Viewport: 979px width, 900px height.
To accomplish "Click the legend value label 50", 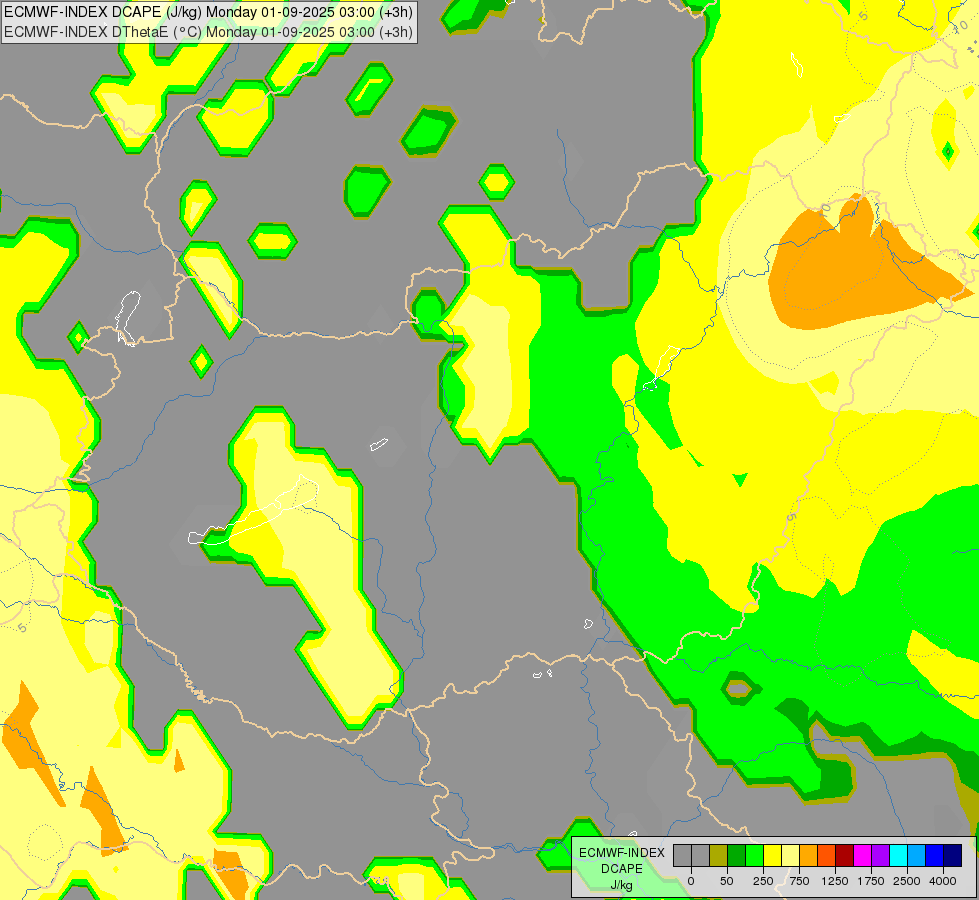I will coord(727,881).
